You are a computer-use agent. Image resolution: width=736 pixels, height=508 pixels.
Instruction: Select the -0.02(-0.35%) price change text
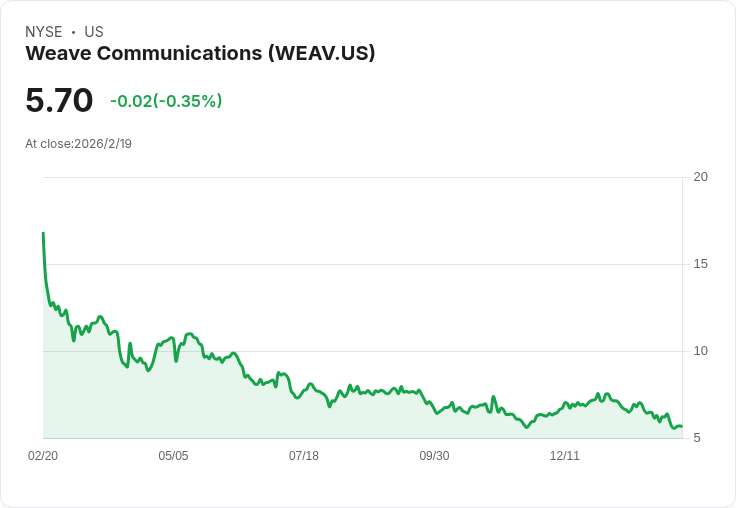[166, 101]
